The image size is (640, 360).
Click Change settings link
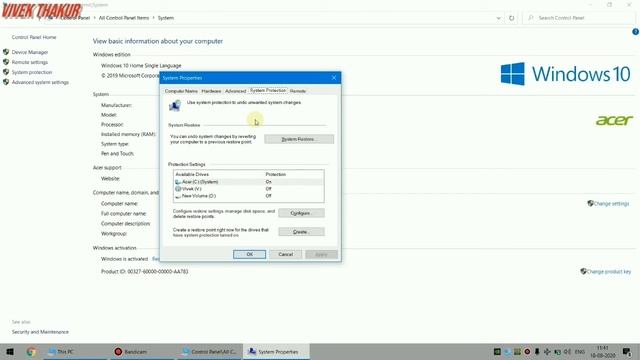pyautogui.click(x=611, y=204)
